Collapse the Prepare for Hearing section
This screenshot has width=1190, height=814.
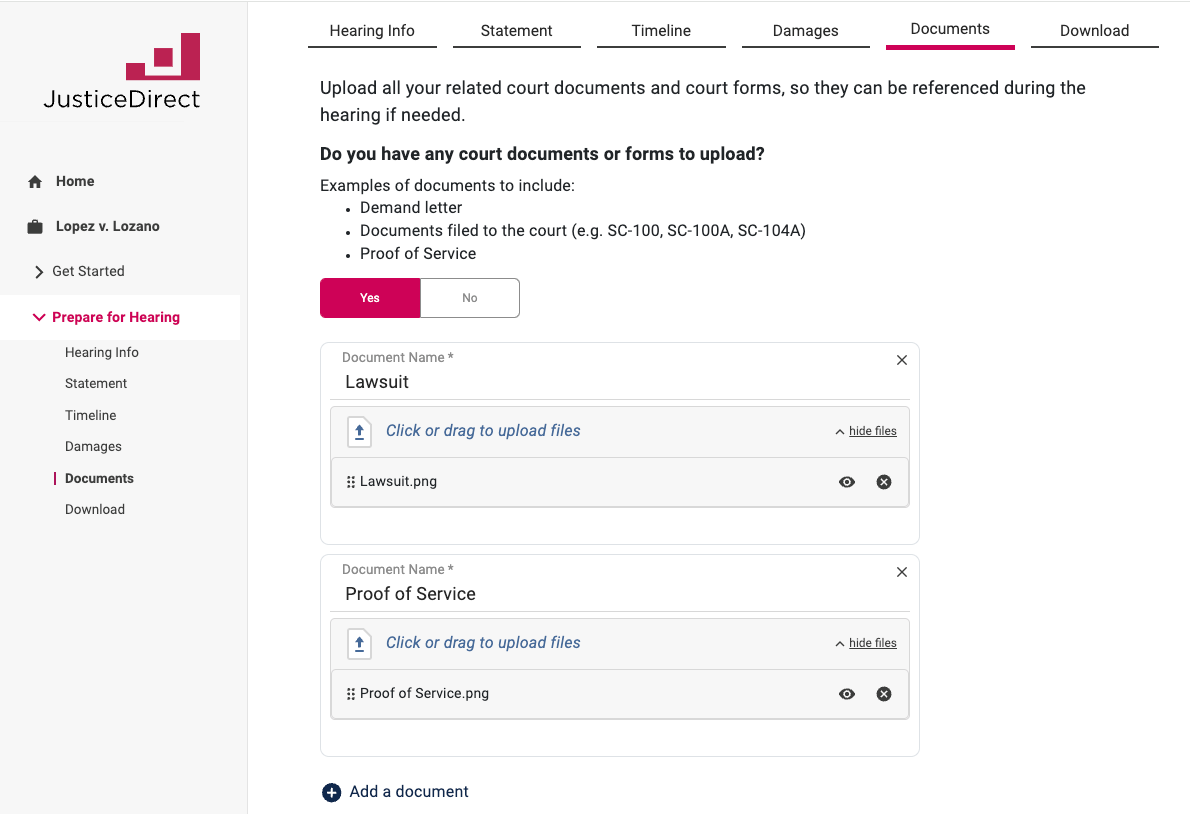pos(39,317)
